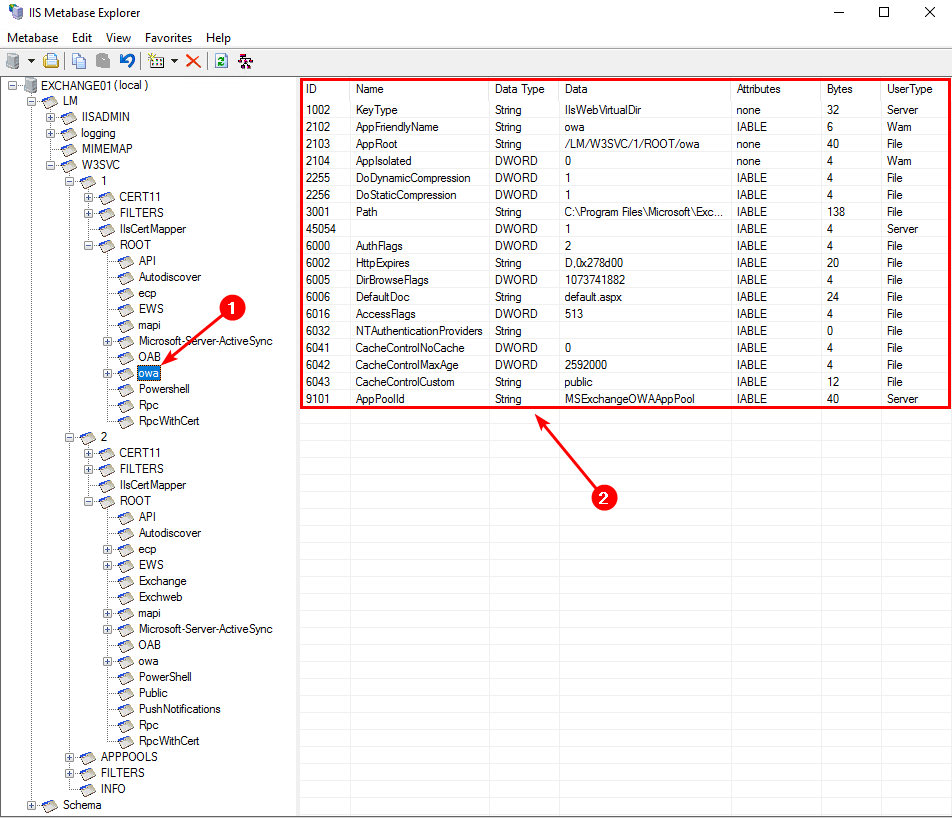Sort by the Data Type column header
The width and height of the screenshot is (952, 818).
519,89
